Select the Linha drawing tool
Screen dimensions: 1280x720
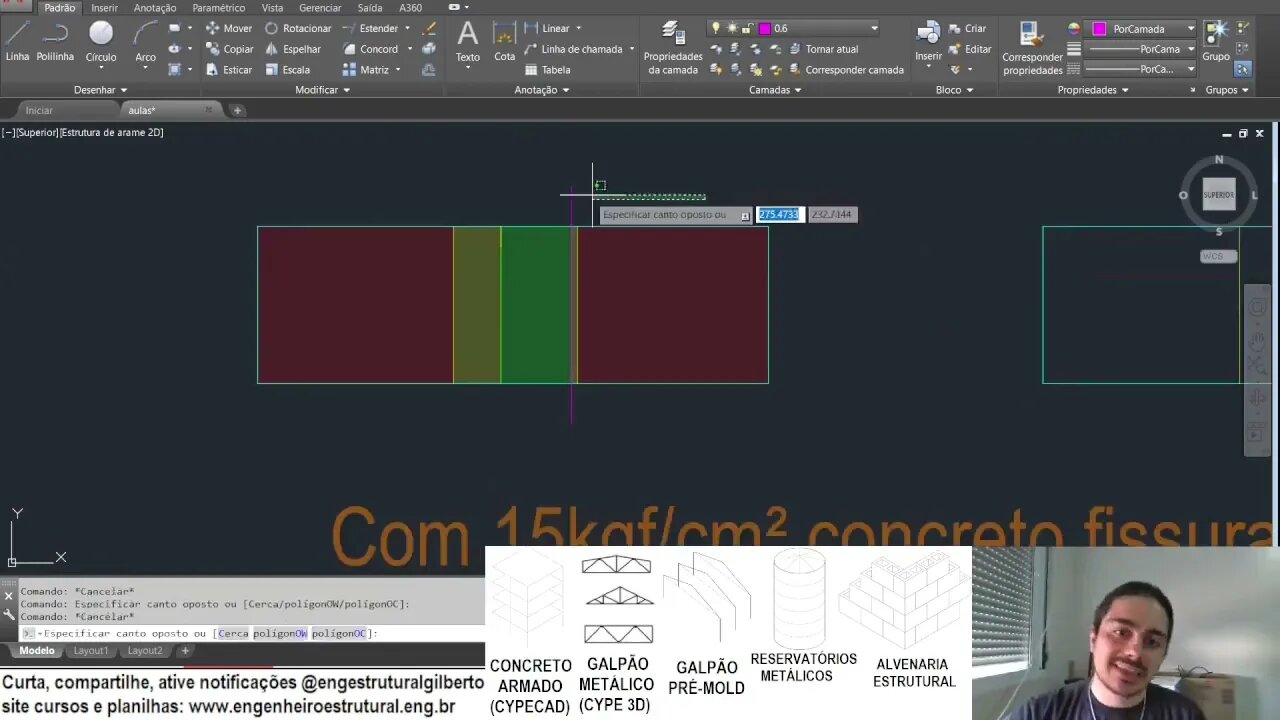coord(17,42)
